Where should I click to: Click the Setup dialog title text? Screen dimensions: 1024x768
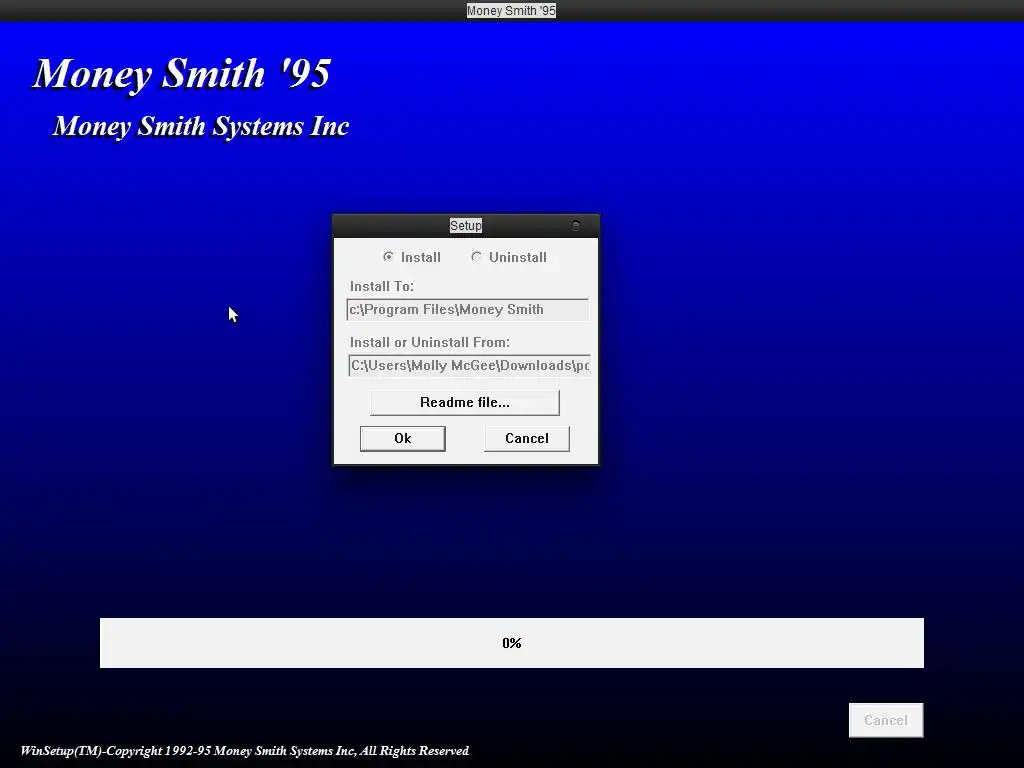tap(466, 225)
